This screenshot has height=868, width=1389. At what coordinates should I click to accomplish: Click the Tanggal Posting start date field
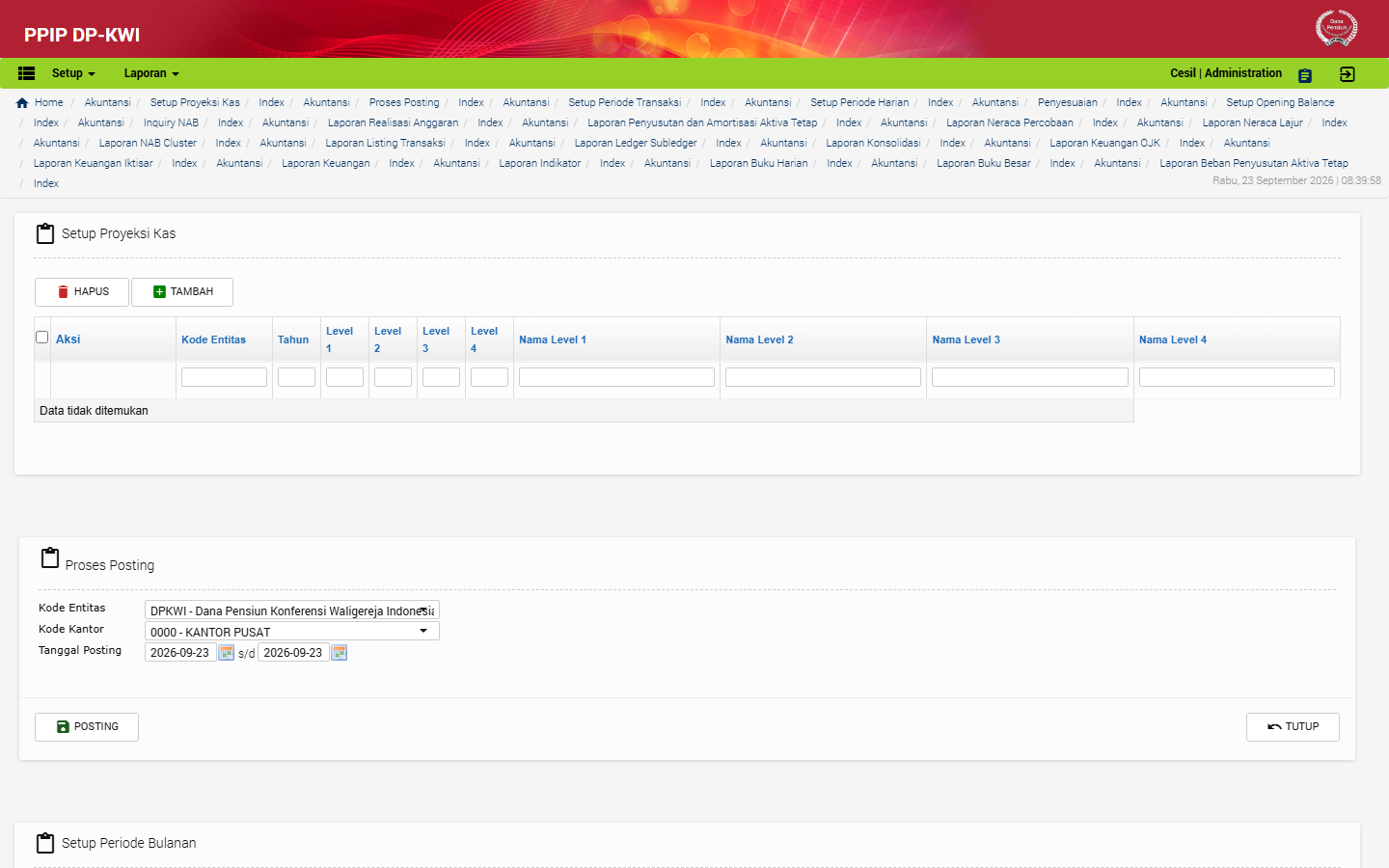180,653
